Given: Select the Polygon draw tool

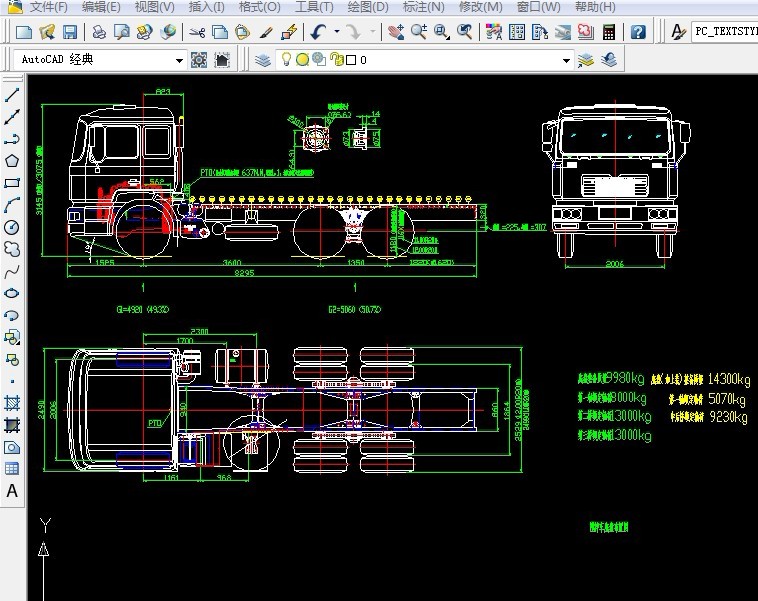Looking at the screenshot, I should click(12, 161).
